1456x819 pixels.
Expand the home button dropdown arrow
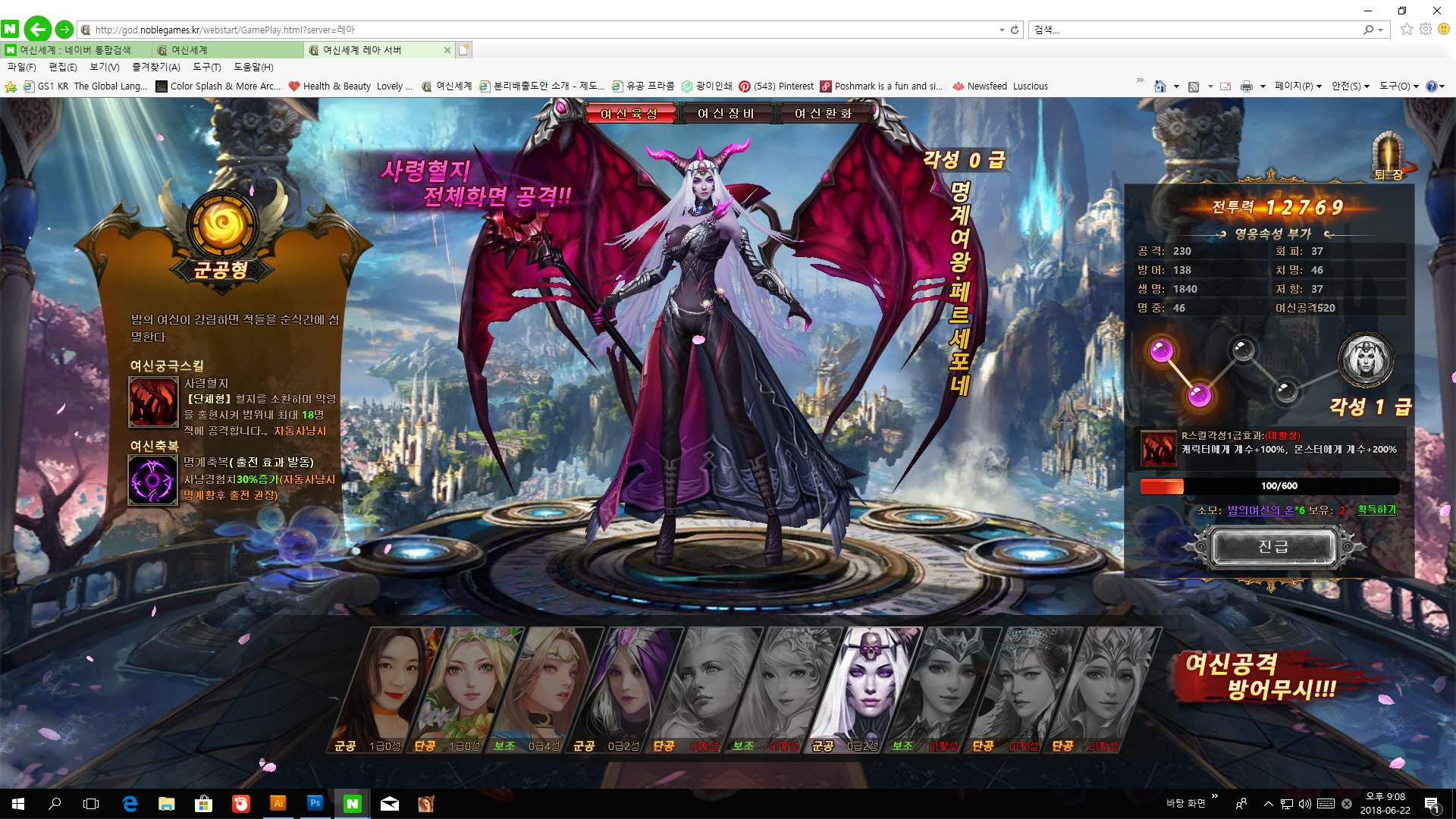coord(1176,86)
